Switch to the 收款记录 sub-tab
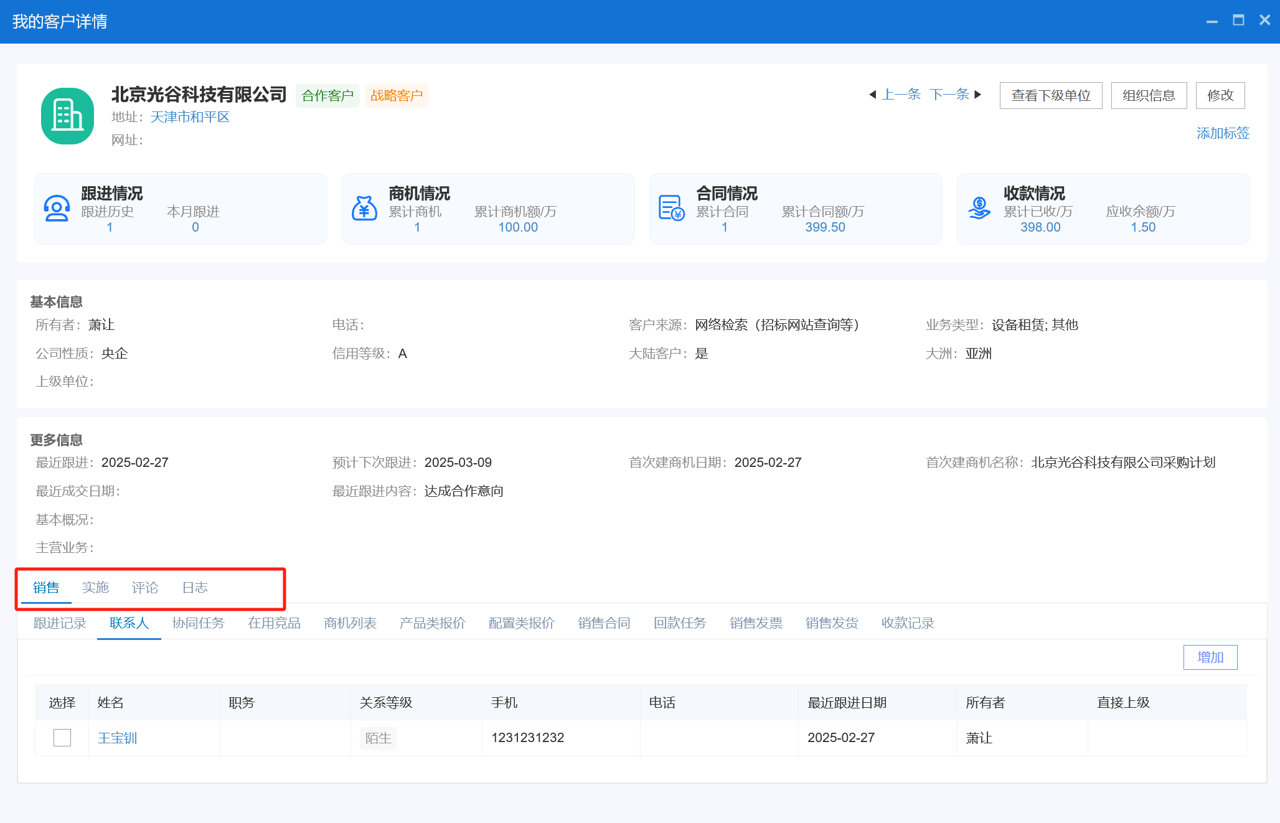1280x823 pixels. point(907,622)
